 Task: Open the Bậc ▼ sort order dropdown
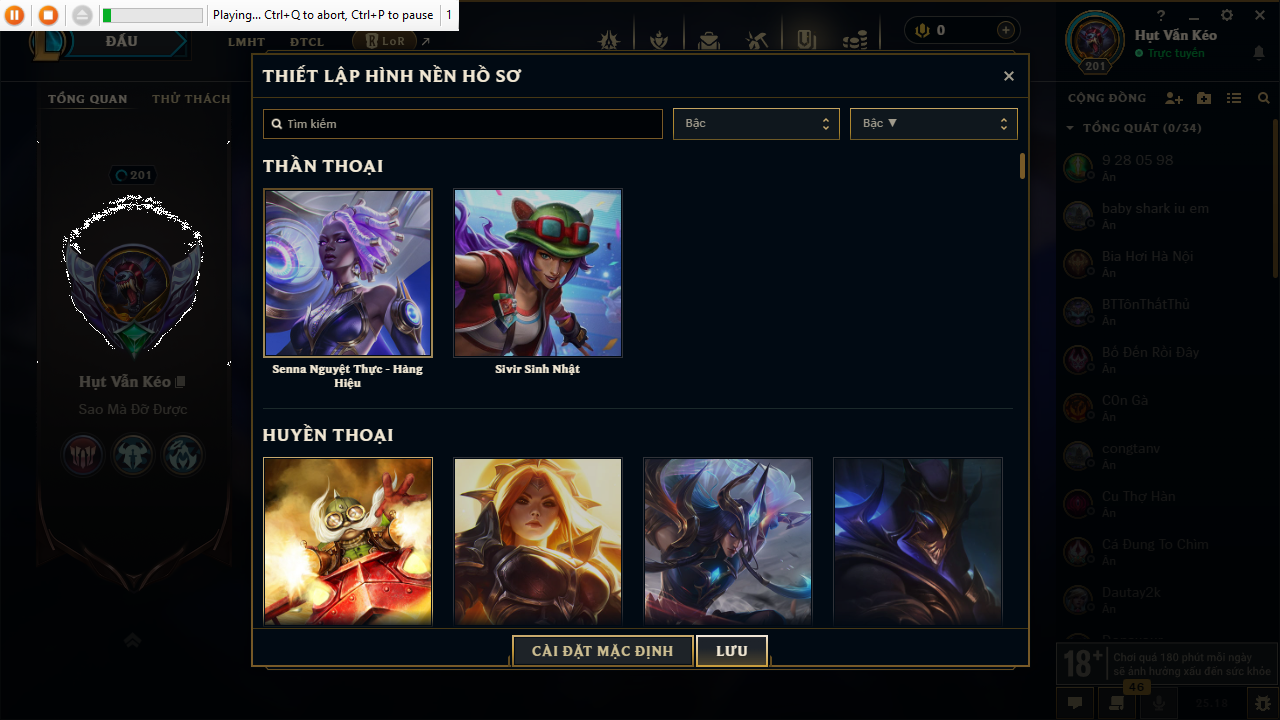point(934,124)
